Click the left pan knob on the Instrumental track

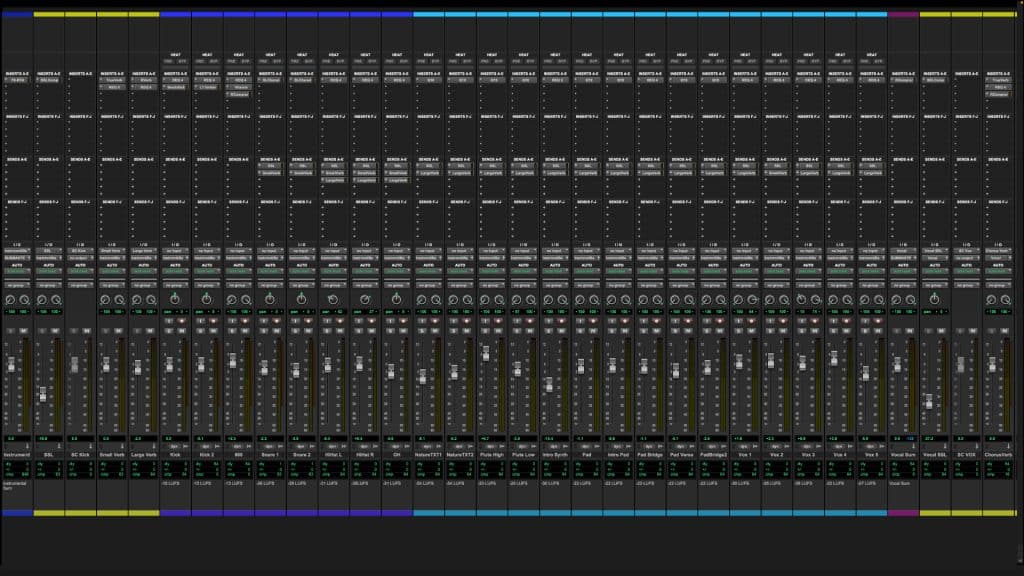tap(8, 300)
